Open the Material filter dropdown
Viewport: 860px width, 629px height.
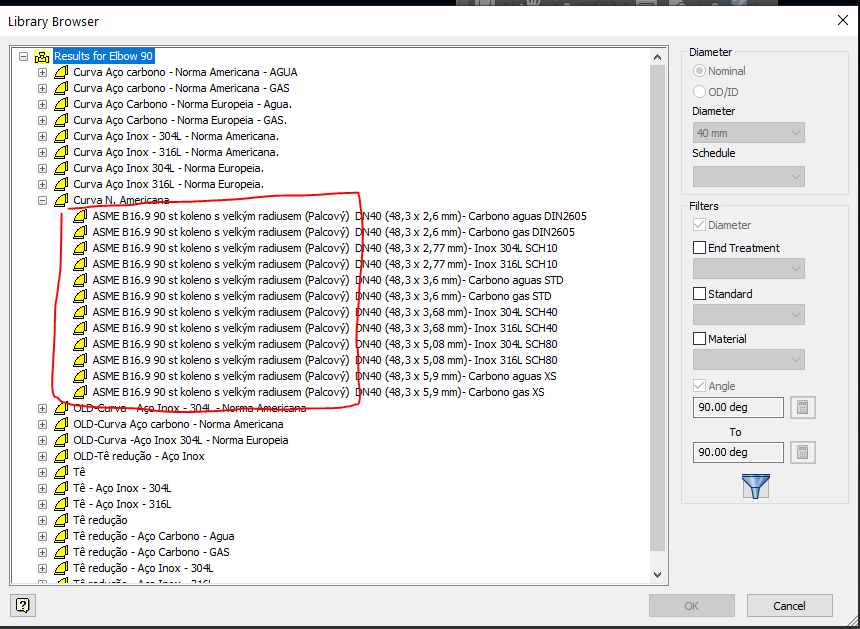tap(749, 360)
